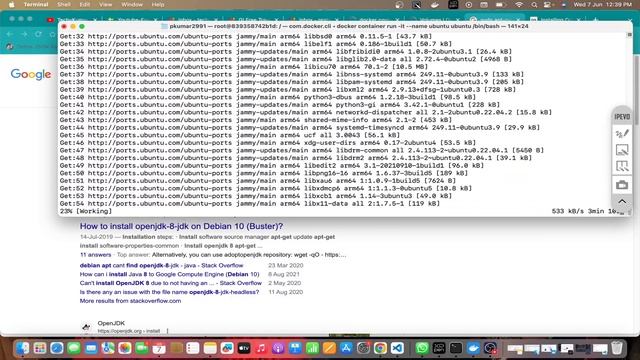
Task: Open Maps app in the Dock
Action: coord(108,348)
